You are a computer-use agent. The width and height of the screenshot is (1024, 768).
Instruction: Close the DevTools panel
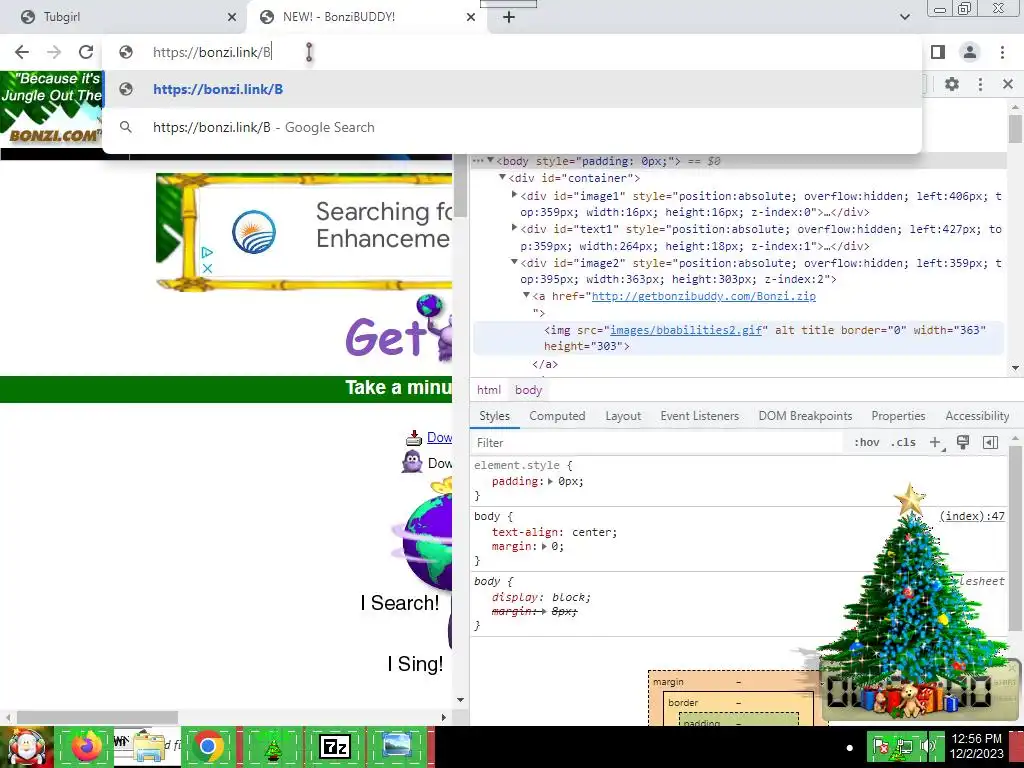coord(1008,84)
